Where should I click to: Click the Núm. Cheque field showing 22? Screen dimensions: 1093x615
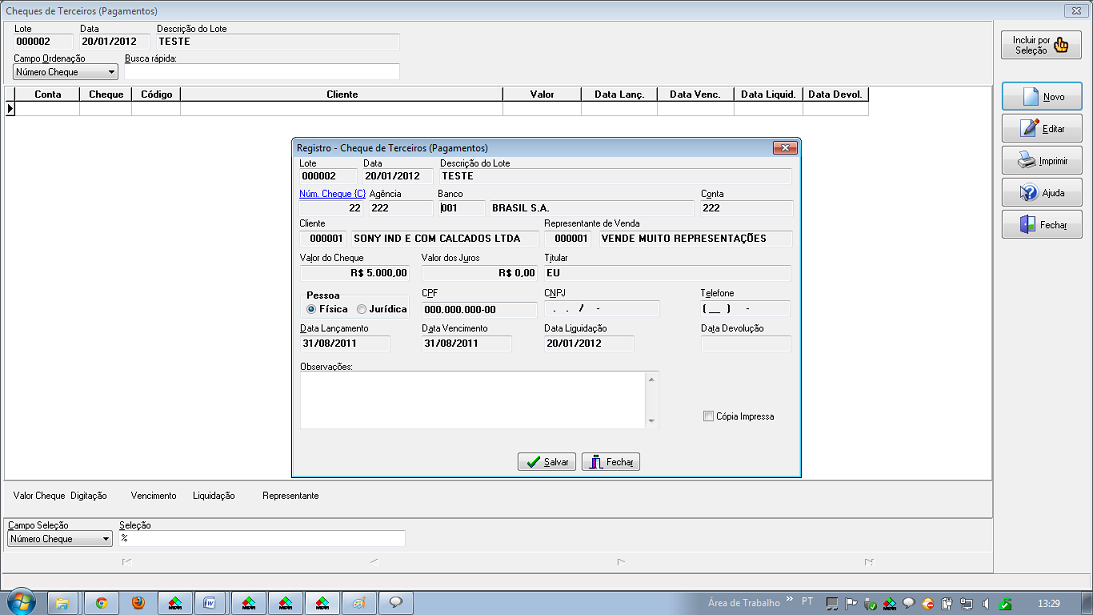click(x=331, y=208)
